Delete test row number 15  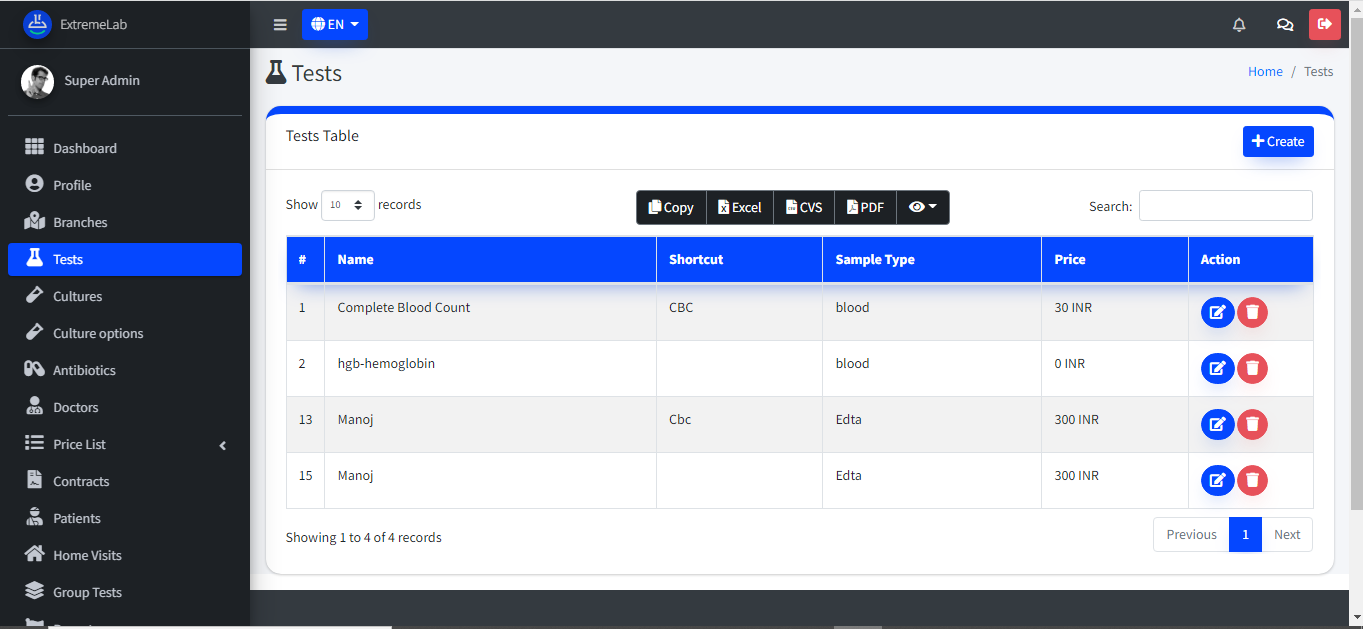(x=1252, y=481)
